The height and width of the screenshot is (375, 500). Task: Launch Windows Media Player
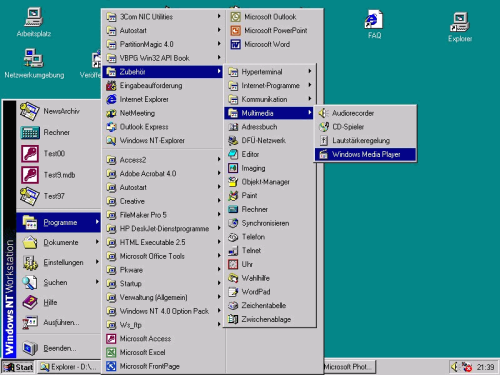tap(365, 154)
